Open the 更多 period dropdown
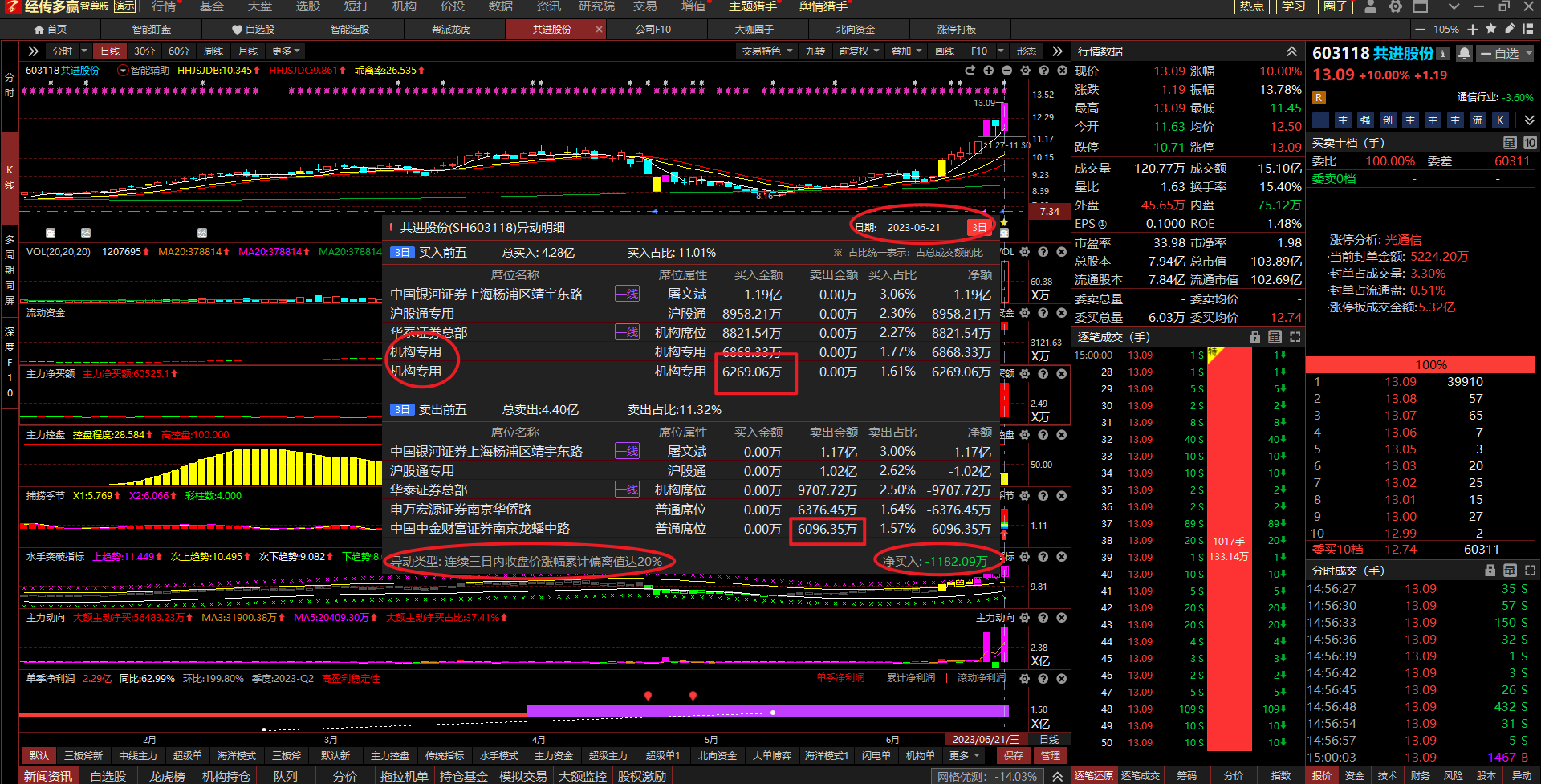The image size is (1541, 784). tap(286, 51)
